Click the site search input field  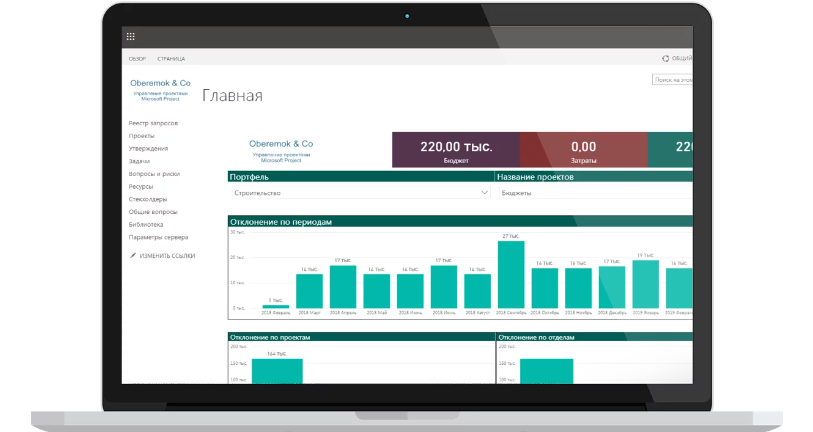click(672, 80)
